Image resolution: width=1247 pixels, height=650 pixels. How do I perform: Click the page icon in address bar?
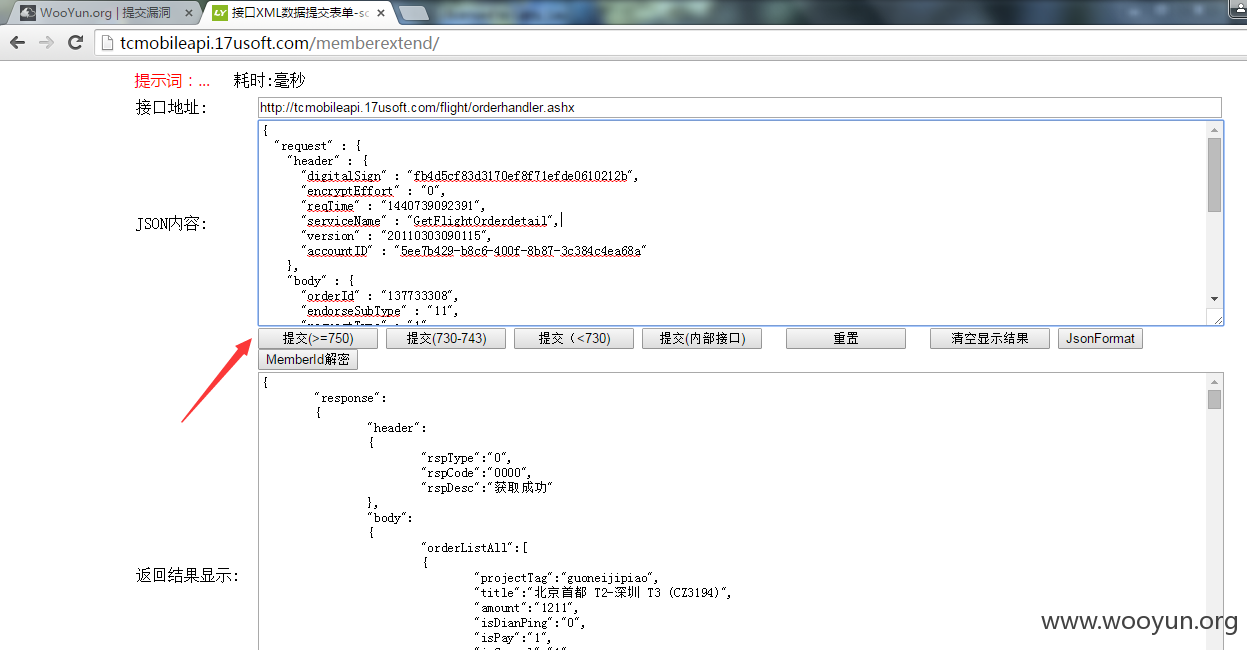(108, 43)
